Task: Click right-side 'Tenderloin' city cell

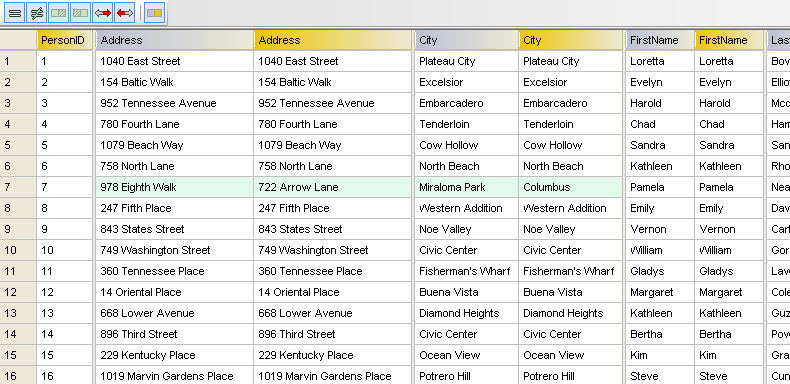Action: pos(570,124)
